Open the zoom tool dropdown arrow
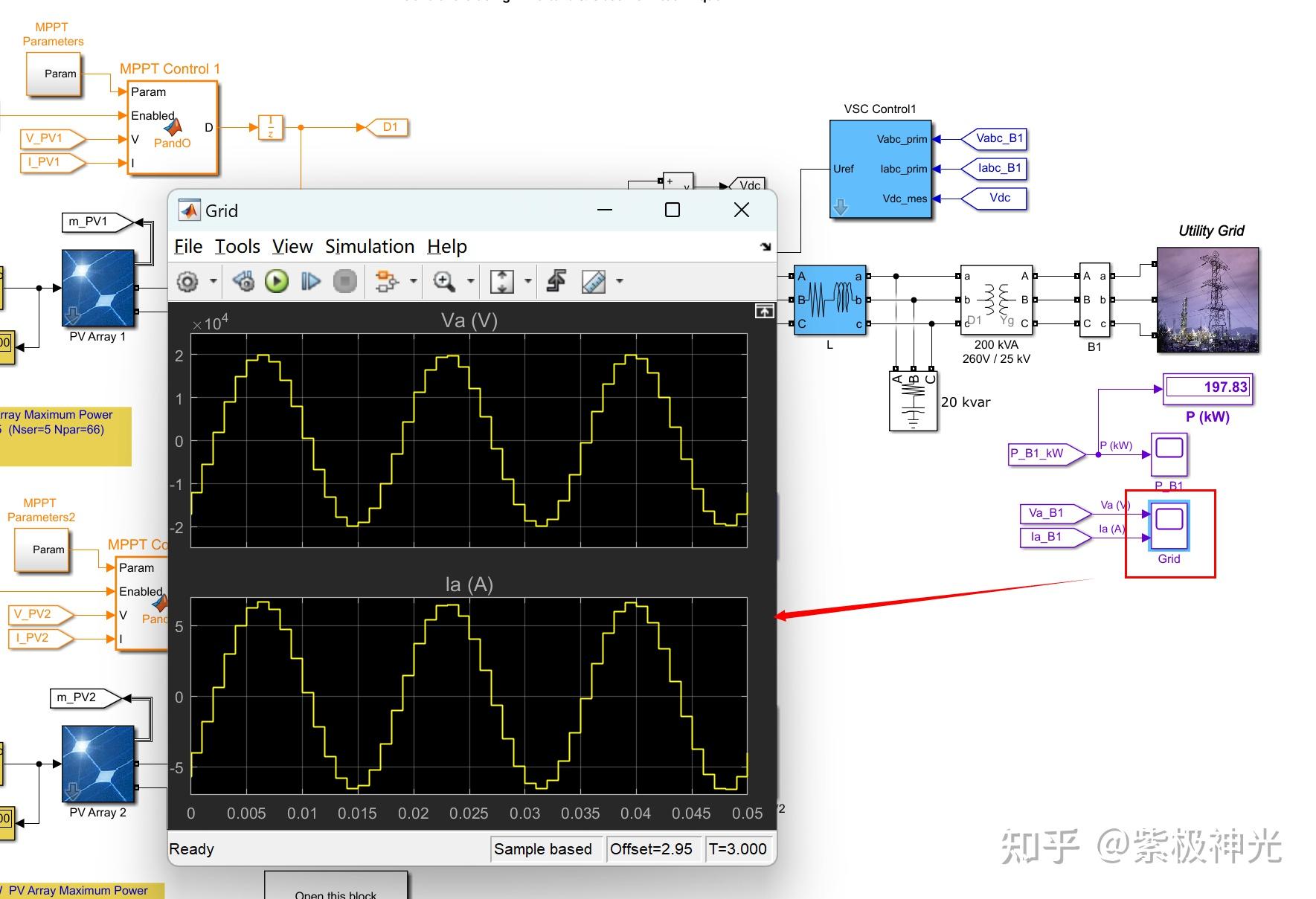 [471, 283]
